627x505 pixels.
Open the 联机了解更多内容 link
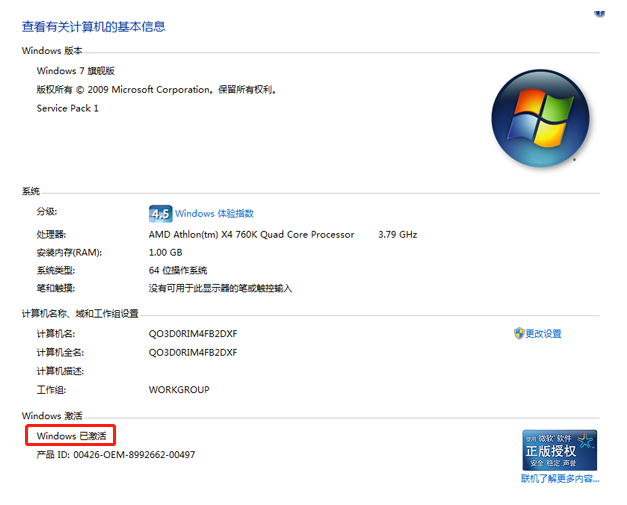(559, 479)
